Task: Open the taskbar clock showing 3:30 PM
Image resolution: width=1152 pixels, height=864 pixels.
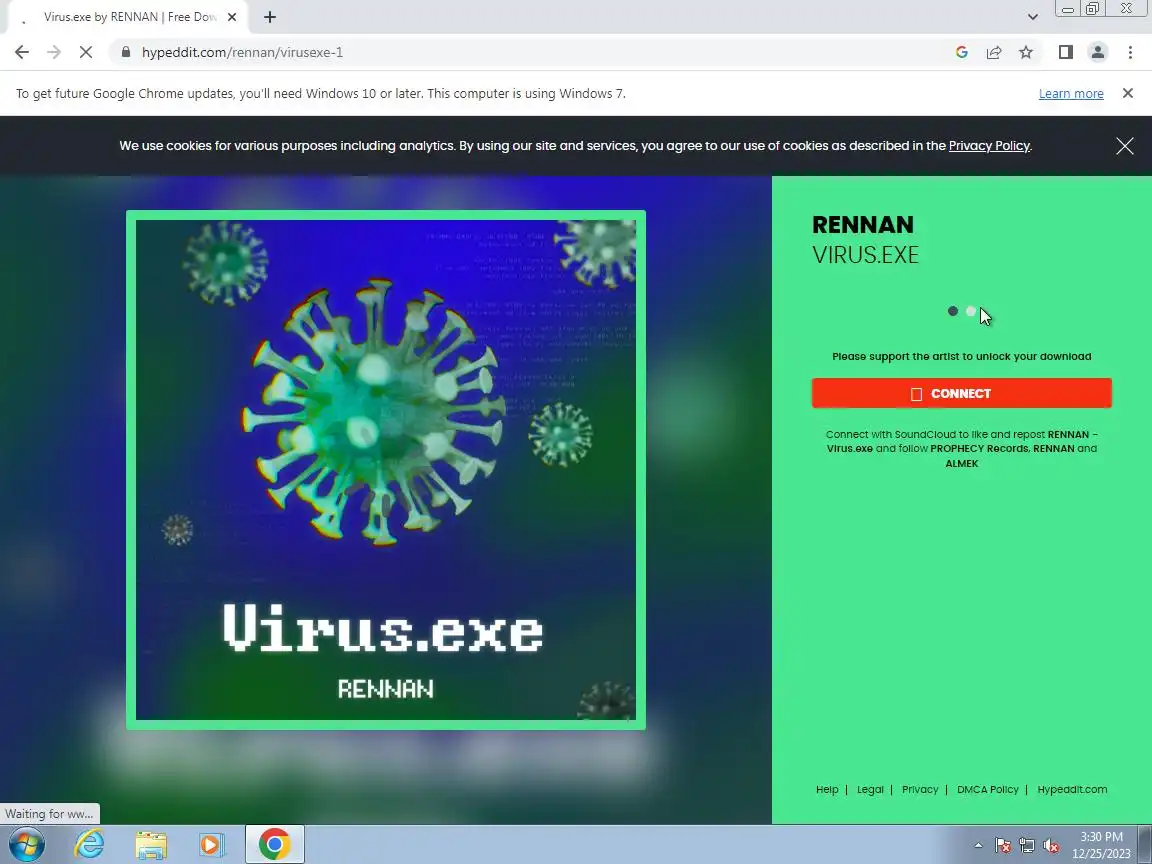Action: click(1101, 845)
